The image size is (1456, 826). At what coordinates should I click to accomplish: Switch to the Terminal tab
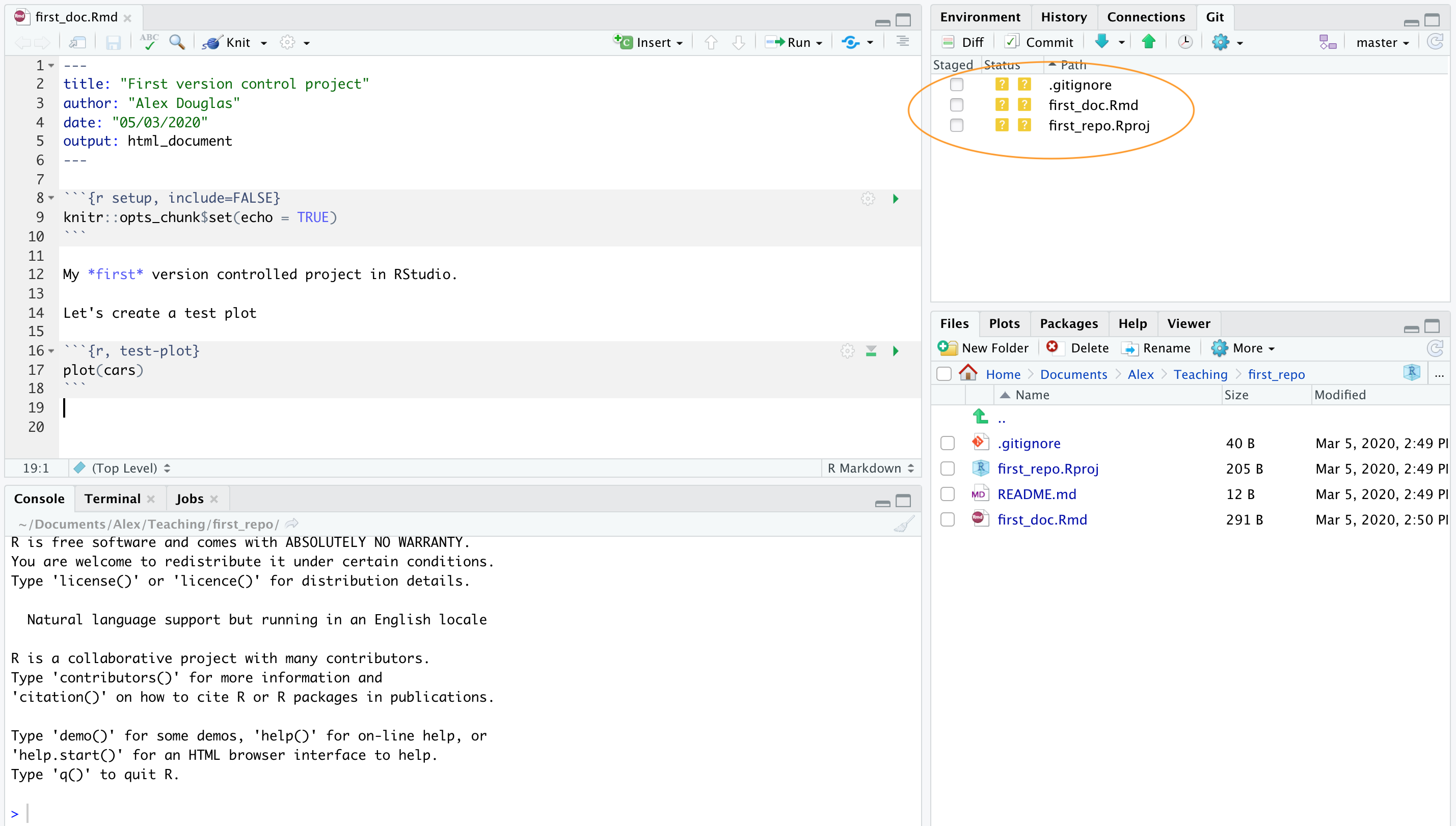point(113,499)
